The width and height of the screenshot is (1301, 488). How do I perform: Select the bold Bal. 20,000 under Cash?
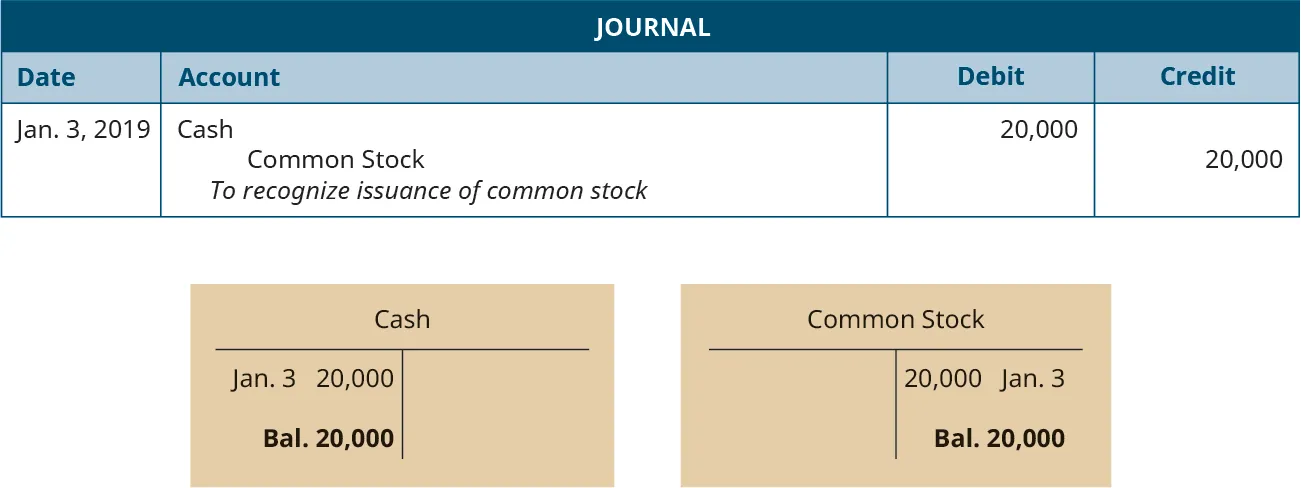(x=328, y=438)
